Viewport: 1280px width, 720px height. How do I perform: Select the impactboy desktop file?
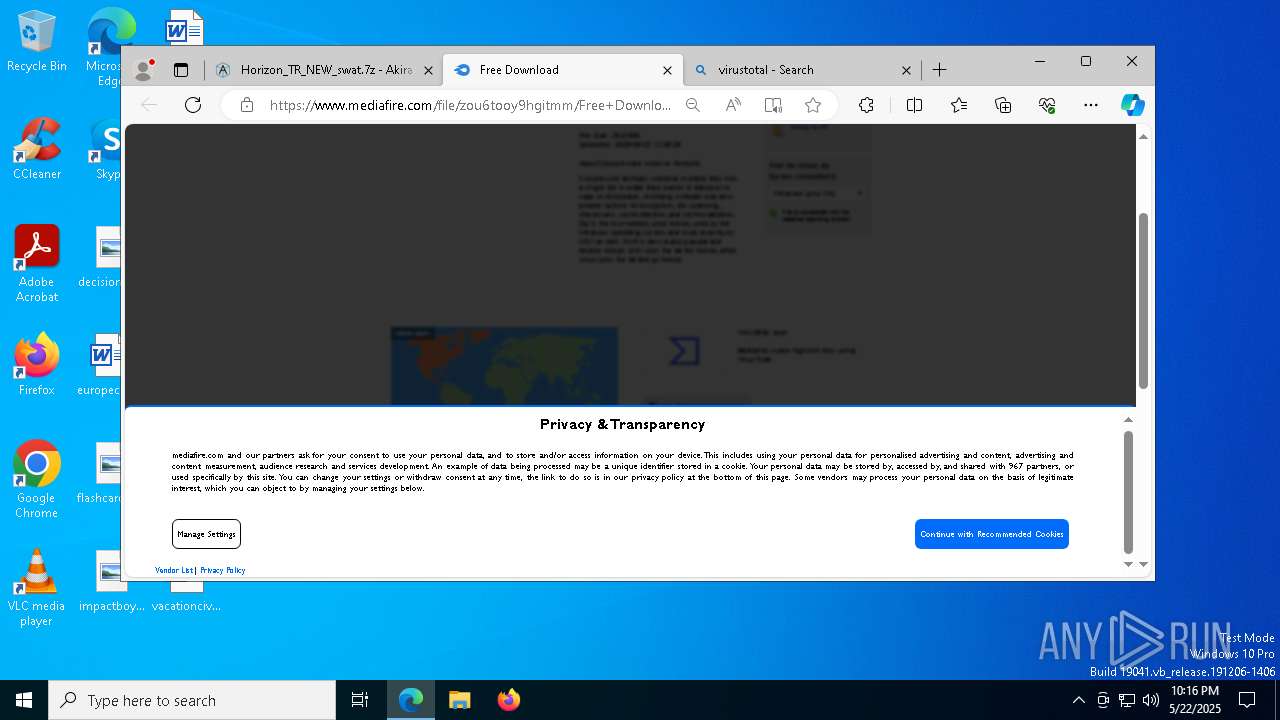(x=111, y=580)
